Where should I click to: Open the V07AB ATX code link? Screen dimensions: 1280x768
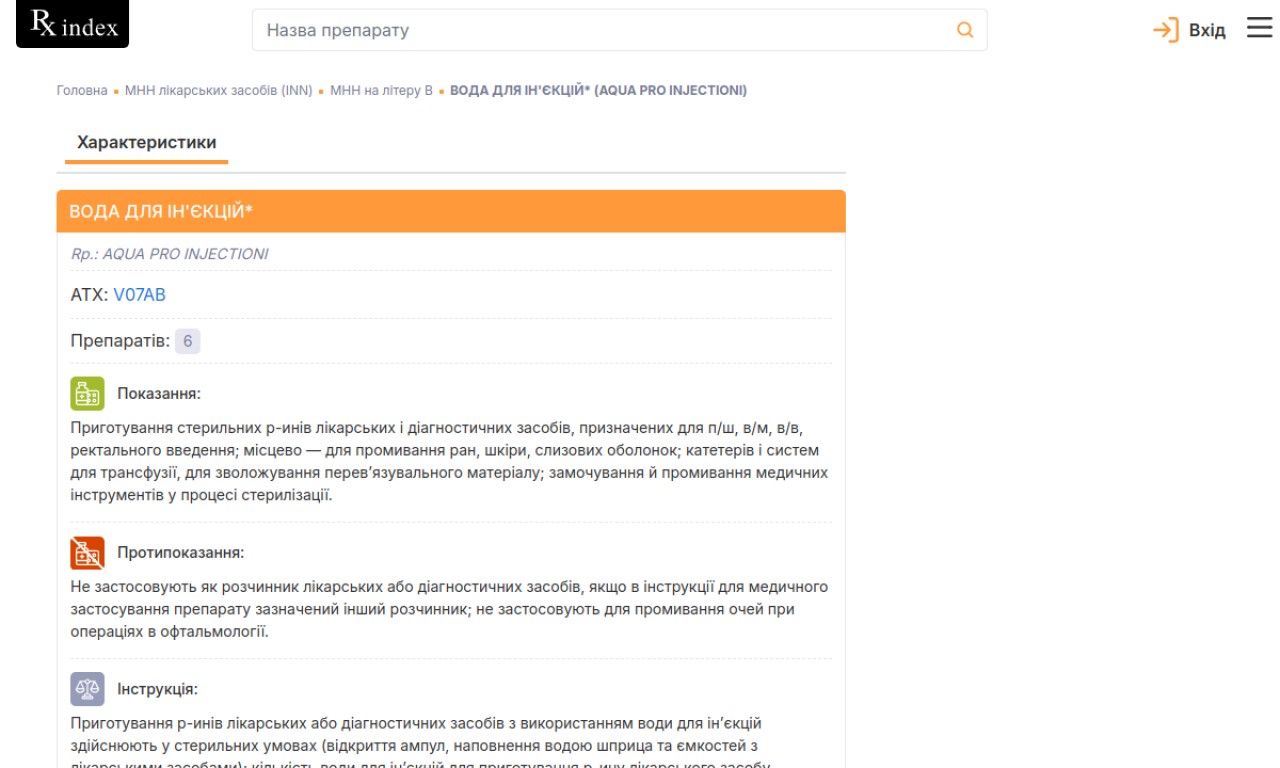pos(140,295)
